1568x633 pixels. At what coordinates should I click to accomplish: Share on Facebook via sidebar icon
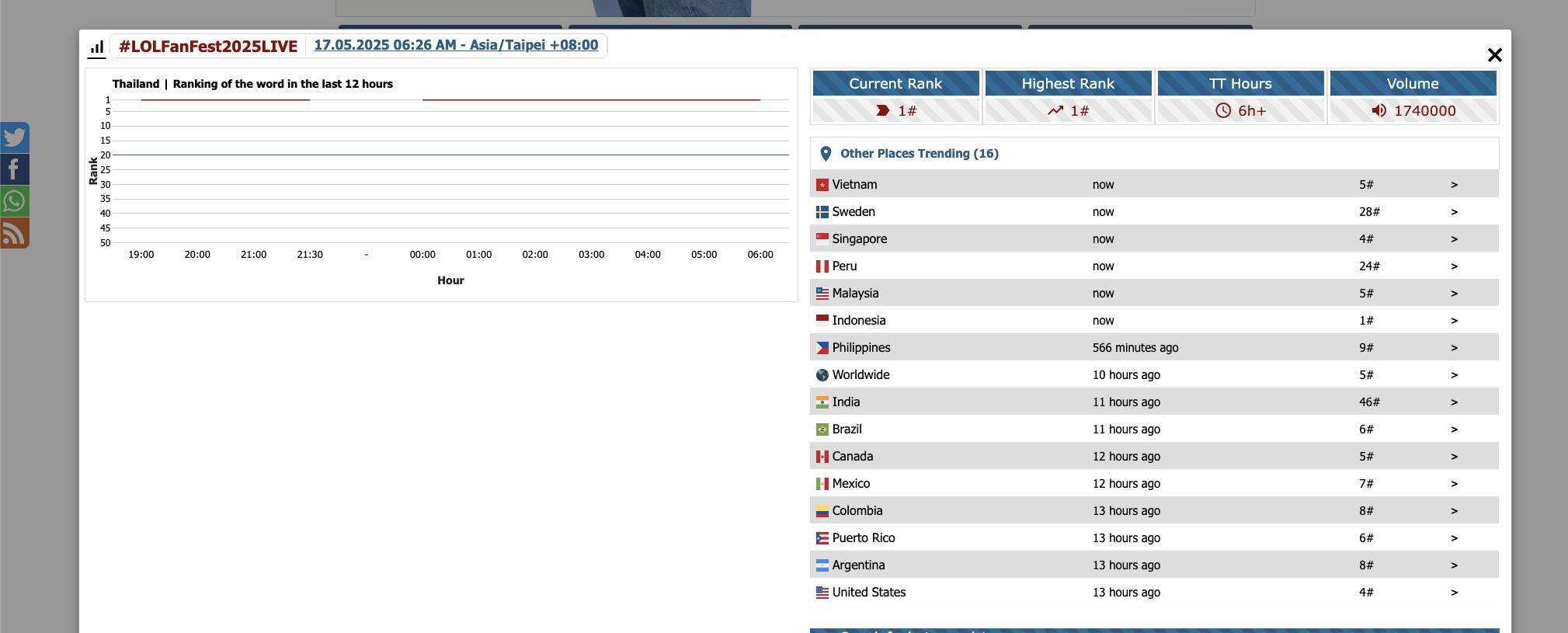(x=14, y=169)
